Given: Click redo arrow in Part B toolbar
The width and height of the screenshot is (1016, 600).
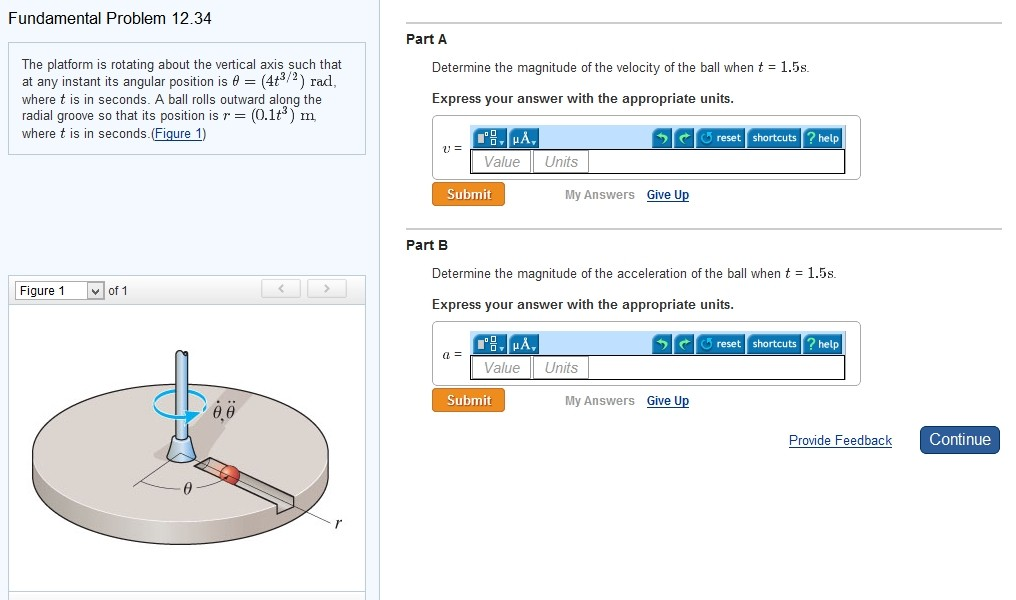Looking at the screenshot, I should 683,344.
